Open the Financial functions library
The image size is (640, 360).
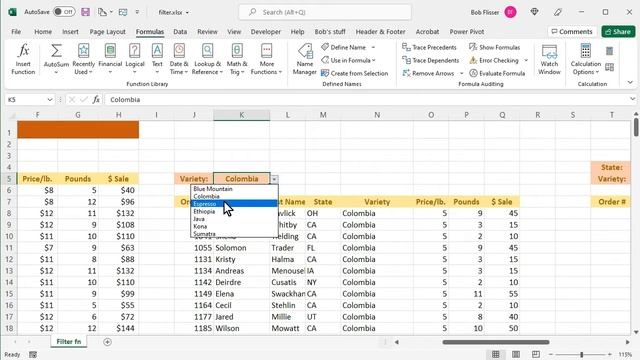click(x=110, y=59)
